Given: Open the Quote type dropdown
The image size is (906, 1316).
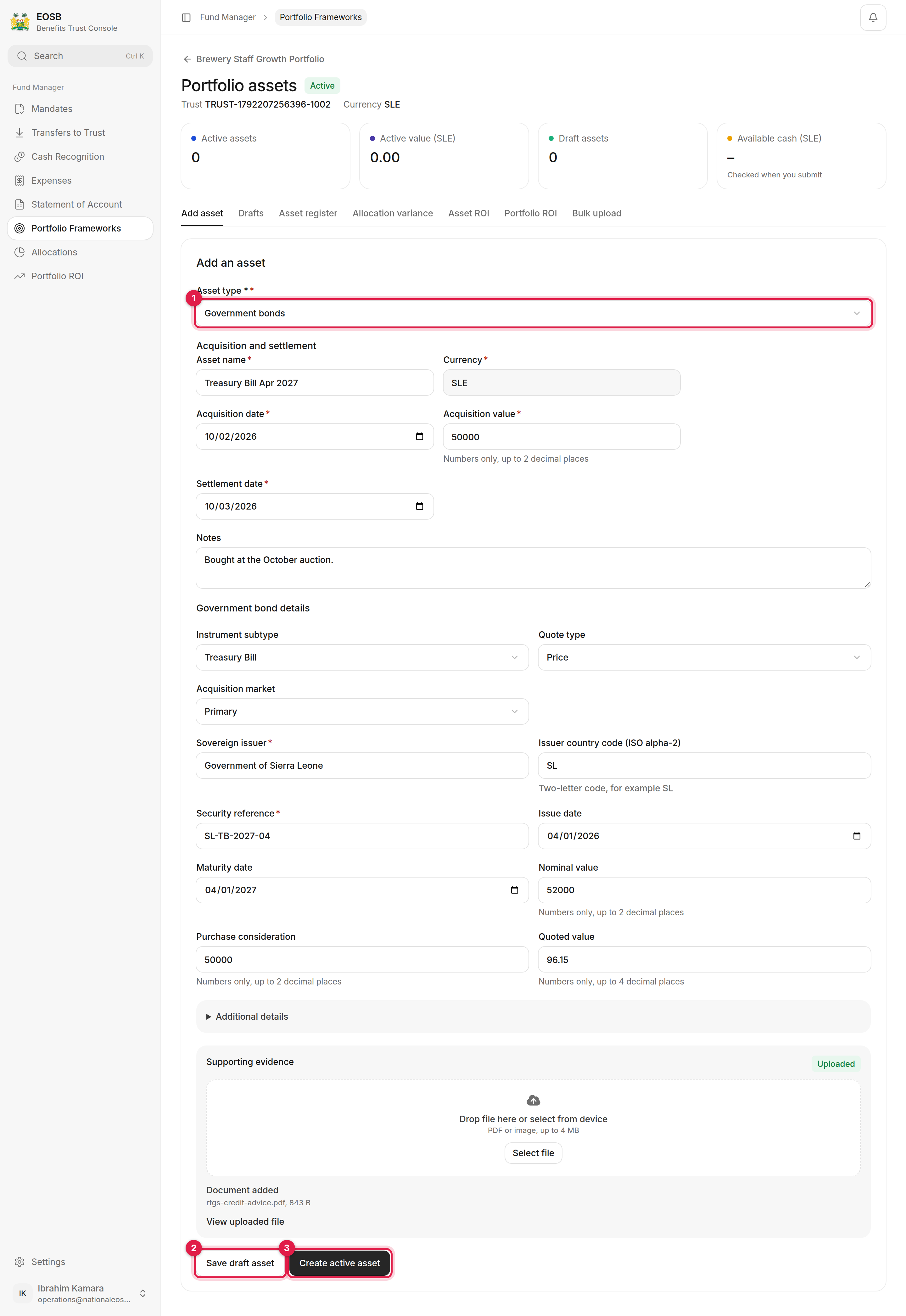Looking at the screenshot, I should (x=704, y=657).
